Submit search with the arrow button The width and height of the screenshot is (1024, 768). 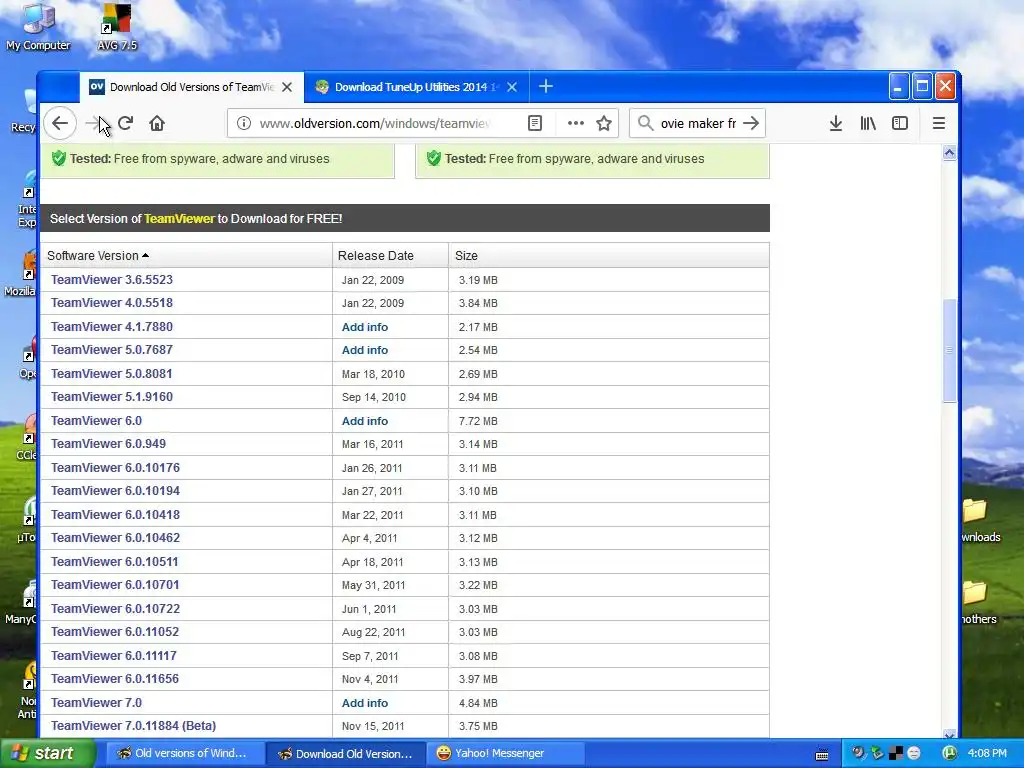(751, 123)
